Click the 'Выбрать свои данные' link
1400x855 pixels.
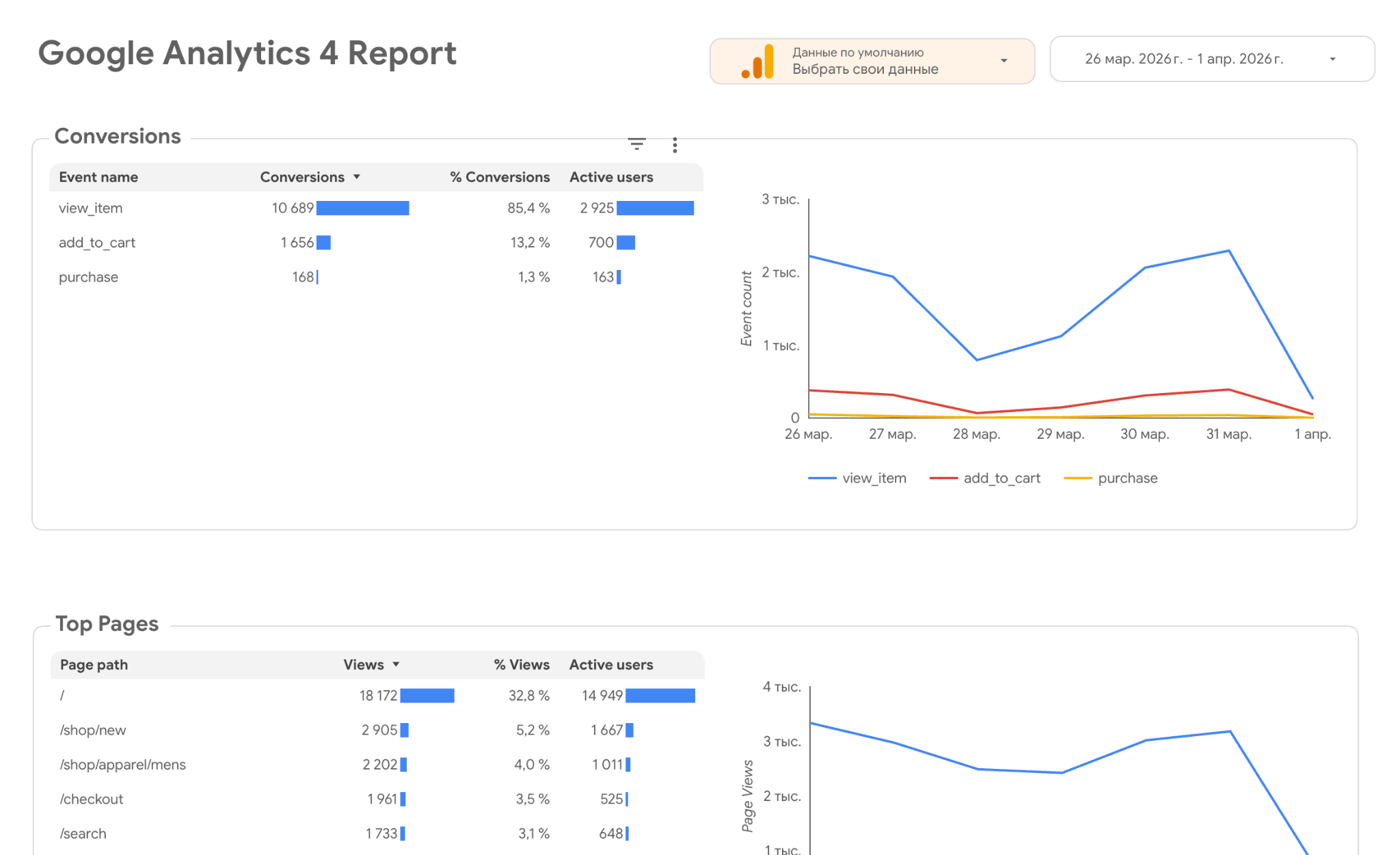[x=865, y=69]
